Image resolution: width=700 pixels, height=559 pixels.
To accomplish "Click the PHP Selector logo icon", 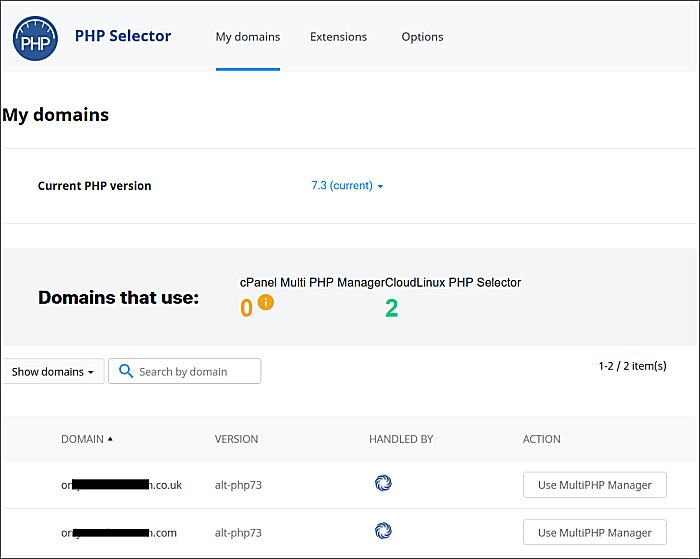I will pos(36,38).
